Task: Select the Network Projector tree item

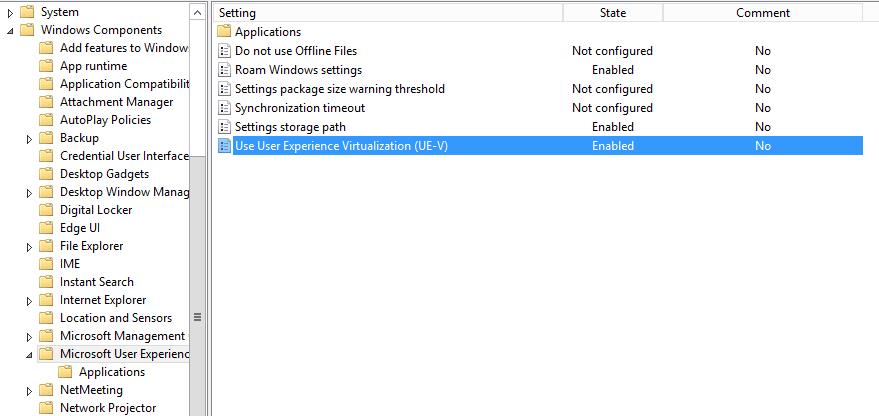Action: pyautogui.click(x=108, y=408)
